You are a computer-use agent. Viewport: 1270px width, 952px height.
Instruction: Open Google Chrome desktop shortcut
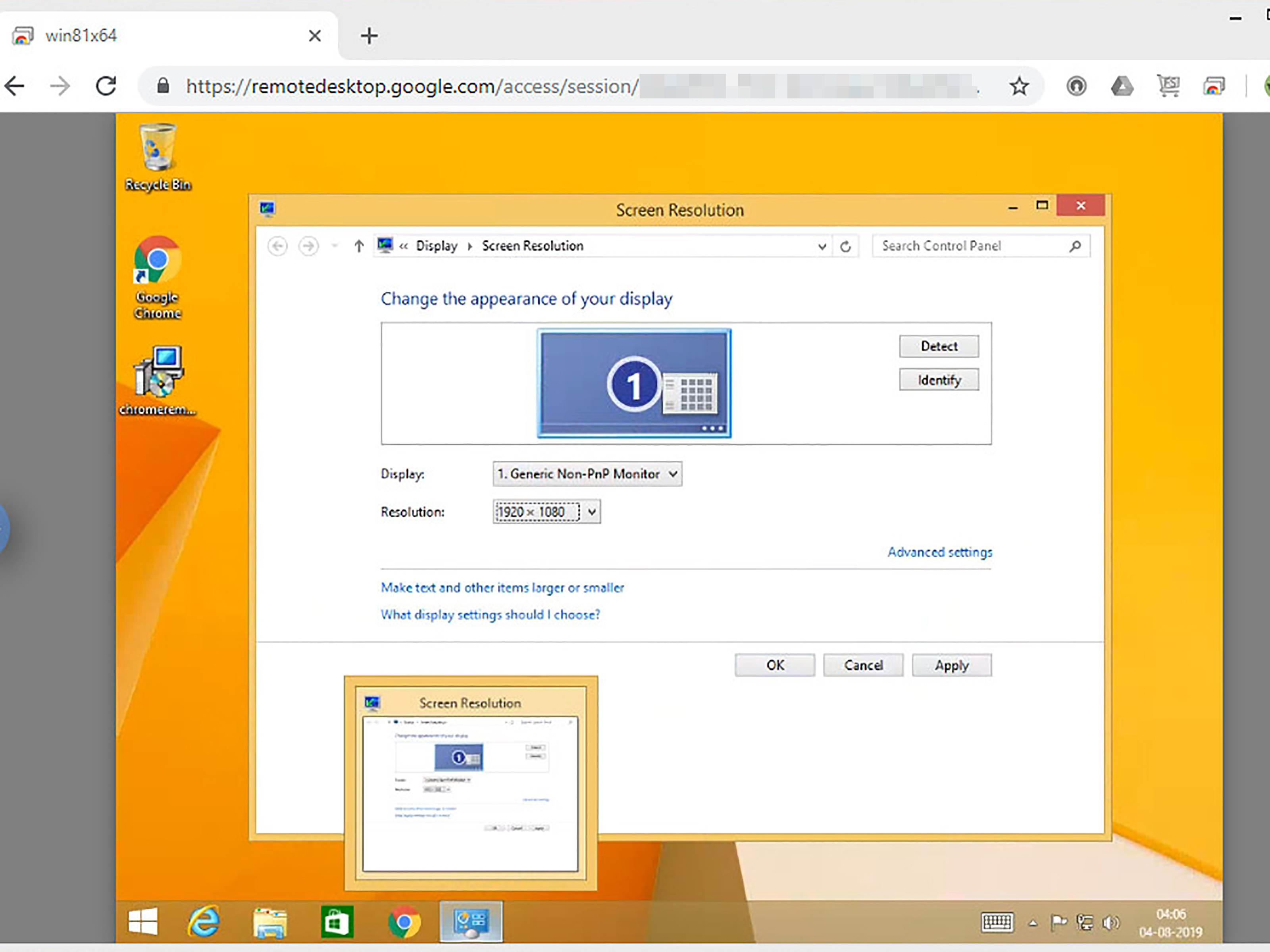point(157,277)
